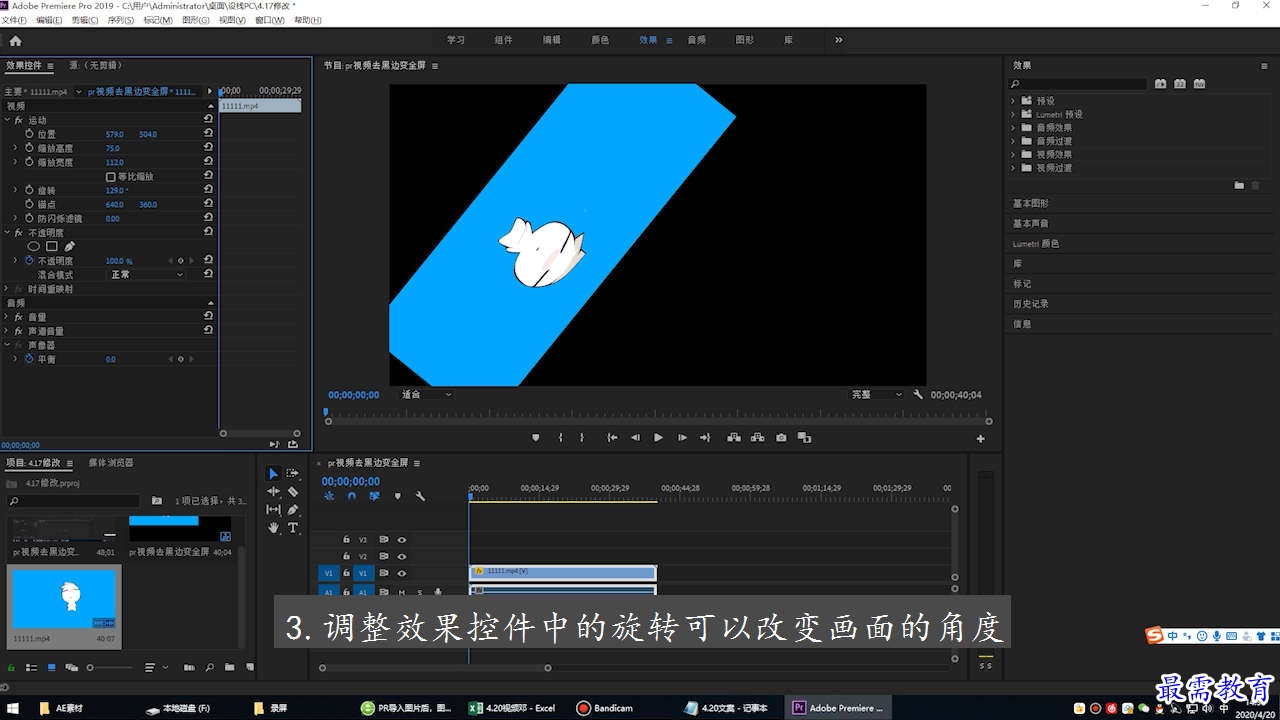The height and width of the screenshot is (720, 1280).
Task: Open program monitor settings wrench
Action: (918, 395)
